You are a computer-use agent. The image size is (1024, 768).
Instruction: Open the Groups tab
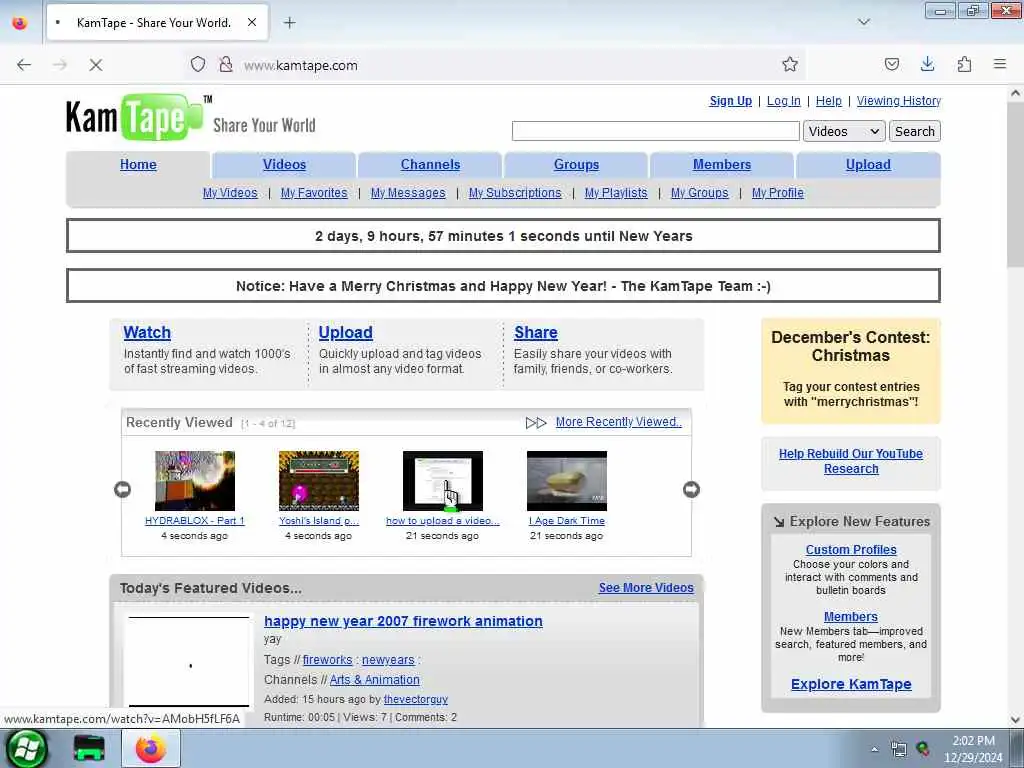[576, 165]
